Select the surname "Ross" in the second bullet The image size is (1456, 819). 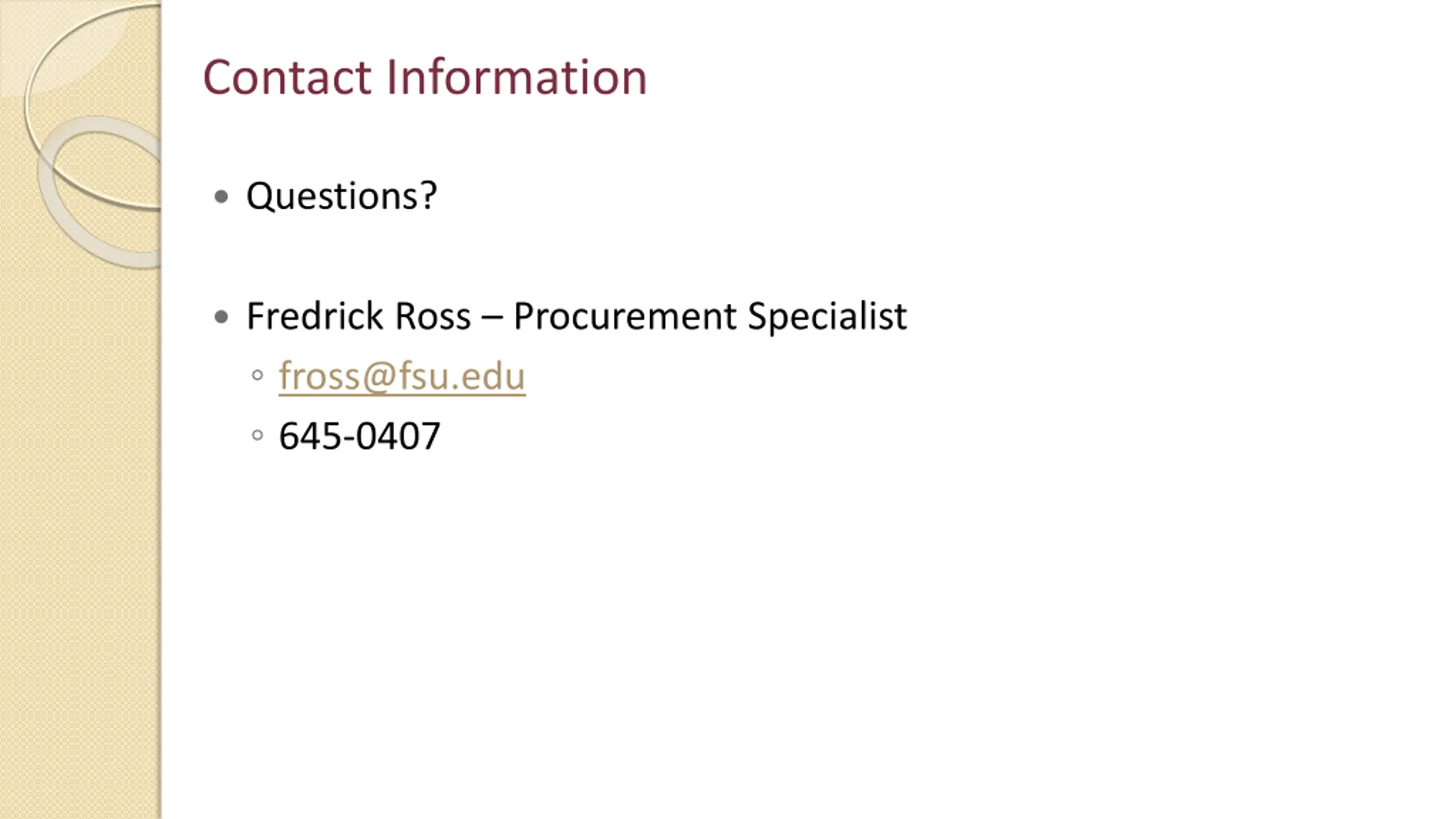coord(433,316)
